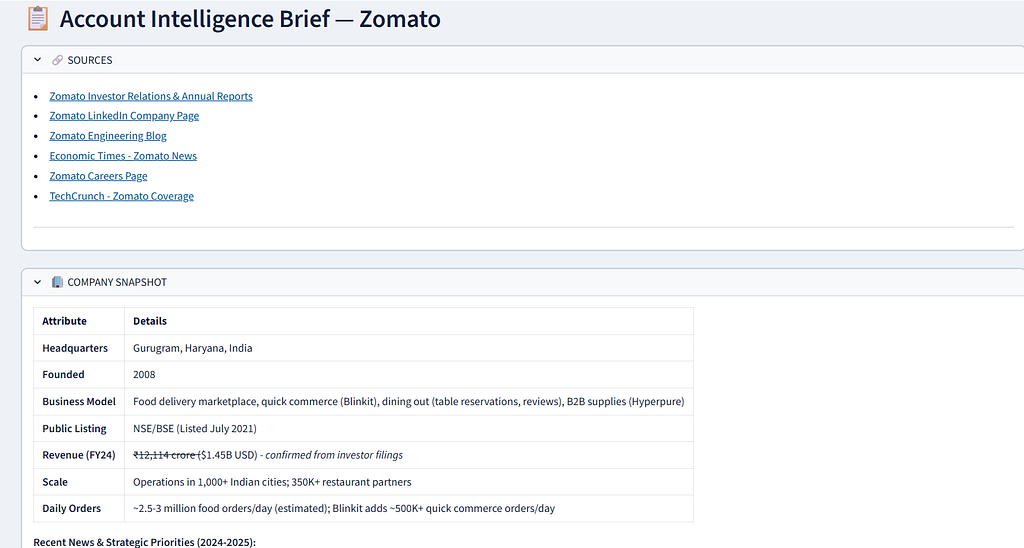This screenshot has width=1024, height=548.
Task: Click the COMPANY SNAPSHOT heading text
Action: (x=117, y=282)
